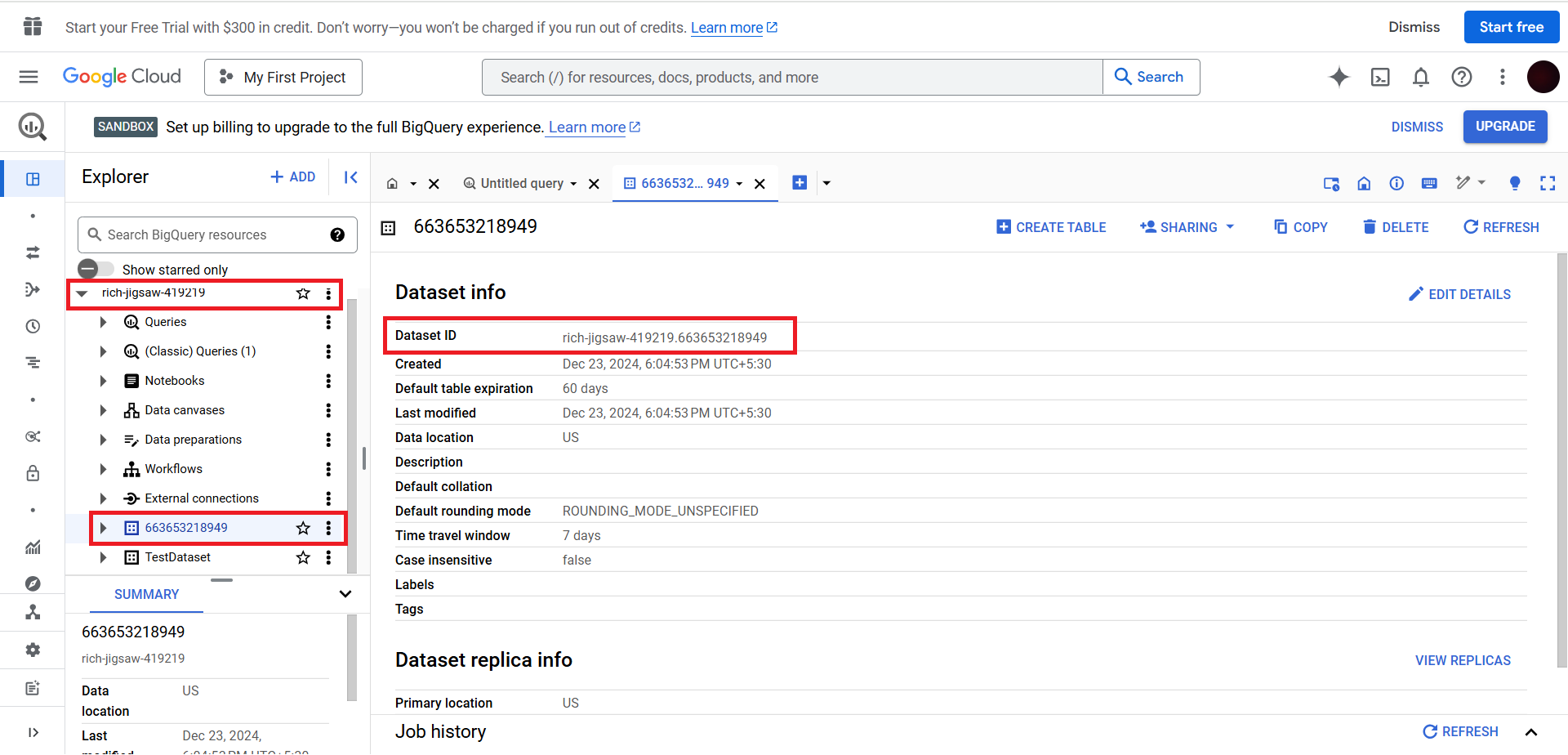
Task: Open more actions for Queries row
Action: (x=328, y=322)
